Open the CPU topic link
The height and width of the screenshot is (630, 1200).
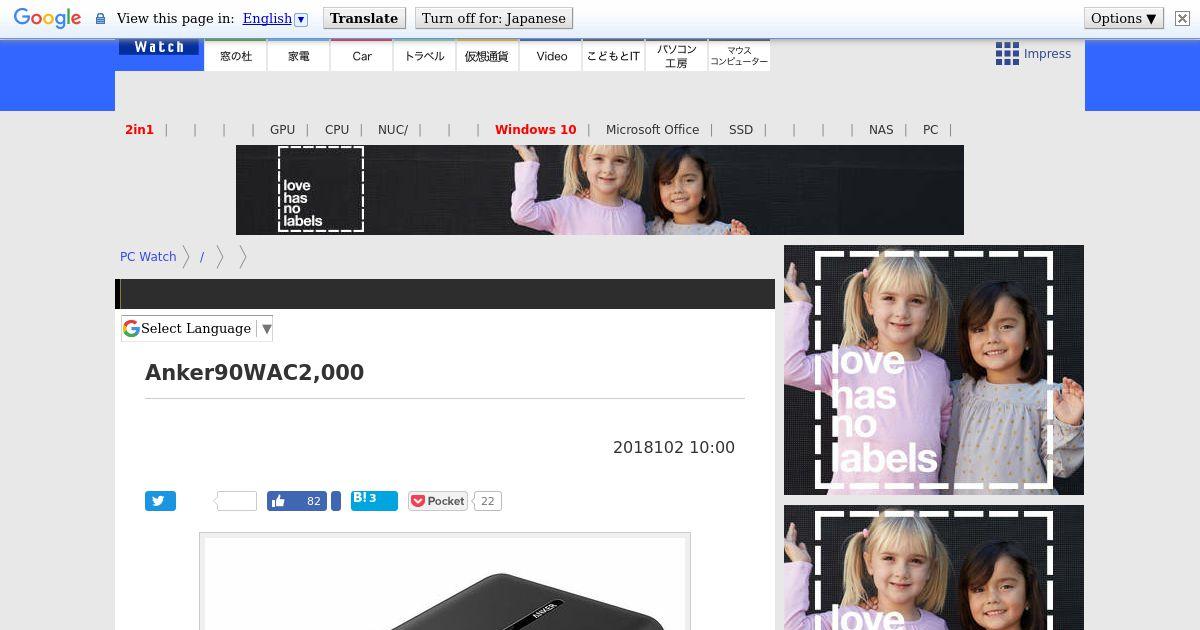click(x=337, y=130)
